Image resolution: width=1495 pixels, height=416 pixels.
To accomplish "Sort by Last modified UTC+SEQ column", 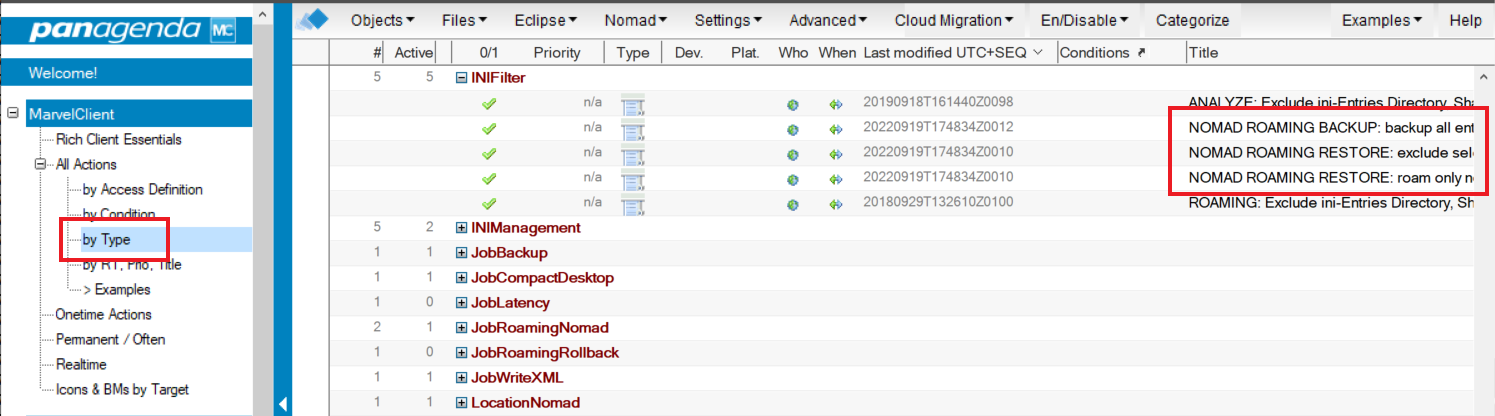I will [954, 52].
